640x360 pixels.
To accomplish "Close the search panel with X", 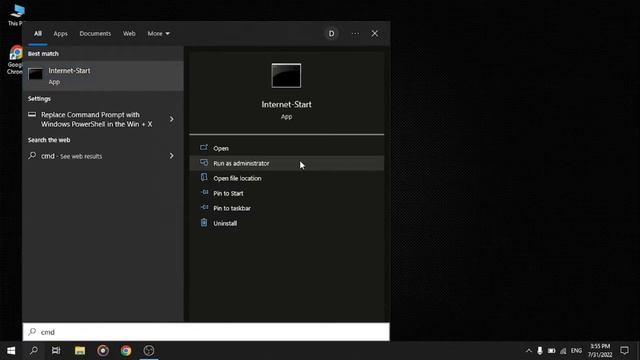I will (x=374, y=33).
